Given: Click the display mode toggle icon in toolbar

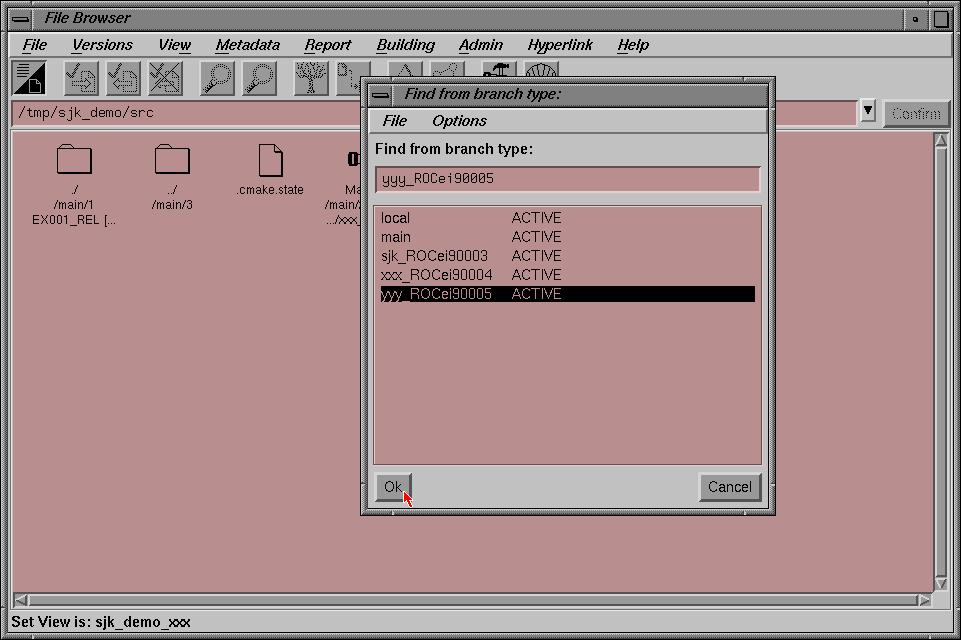Looking at the screenshot, I should coord(29,79).
